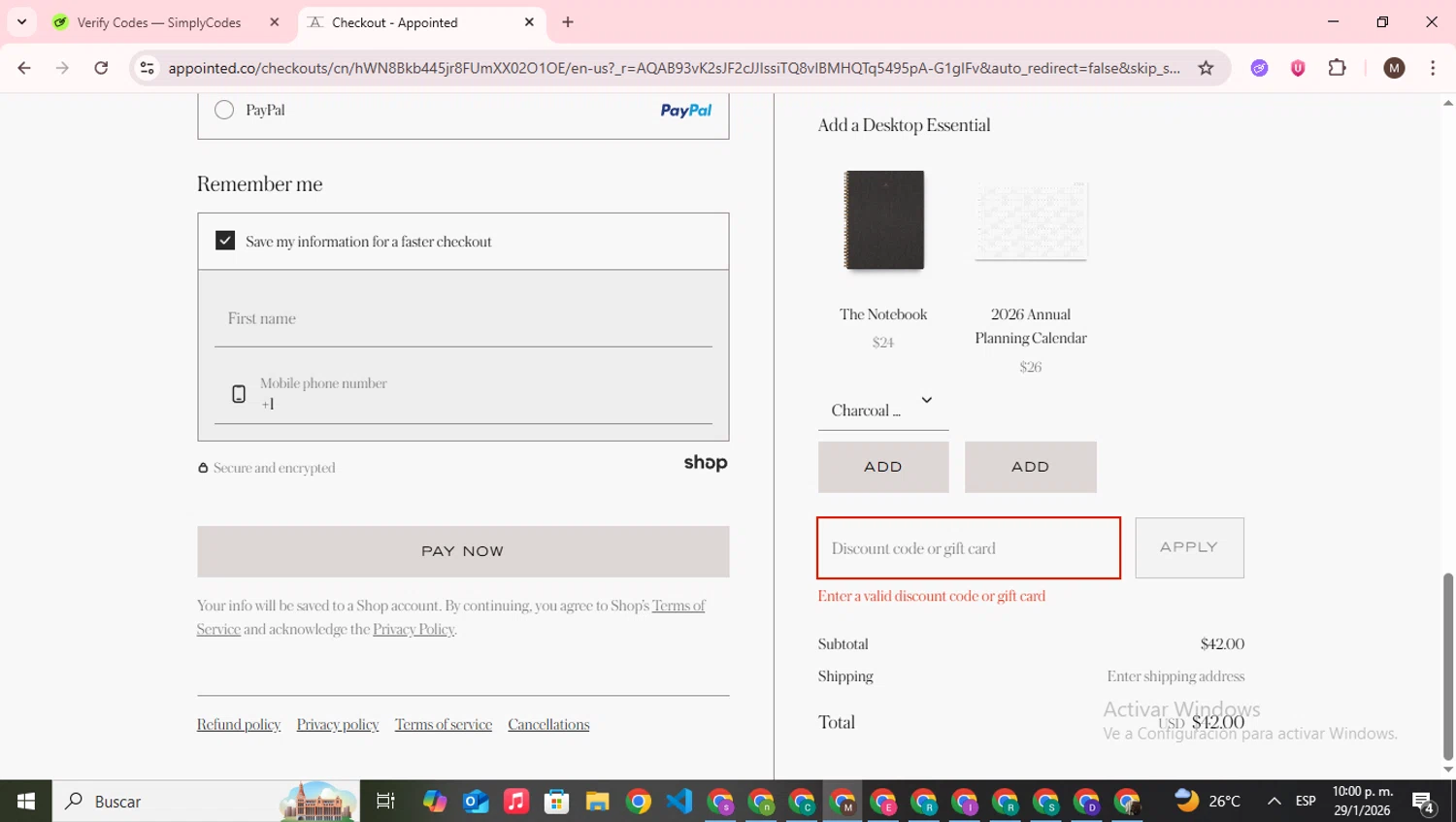Click the PayPal logo icon
This screenshot has height=822, width=1456.
(x=685, y=111)
